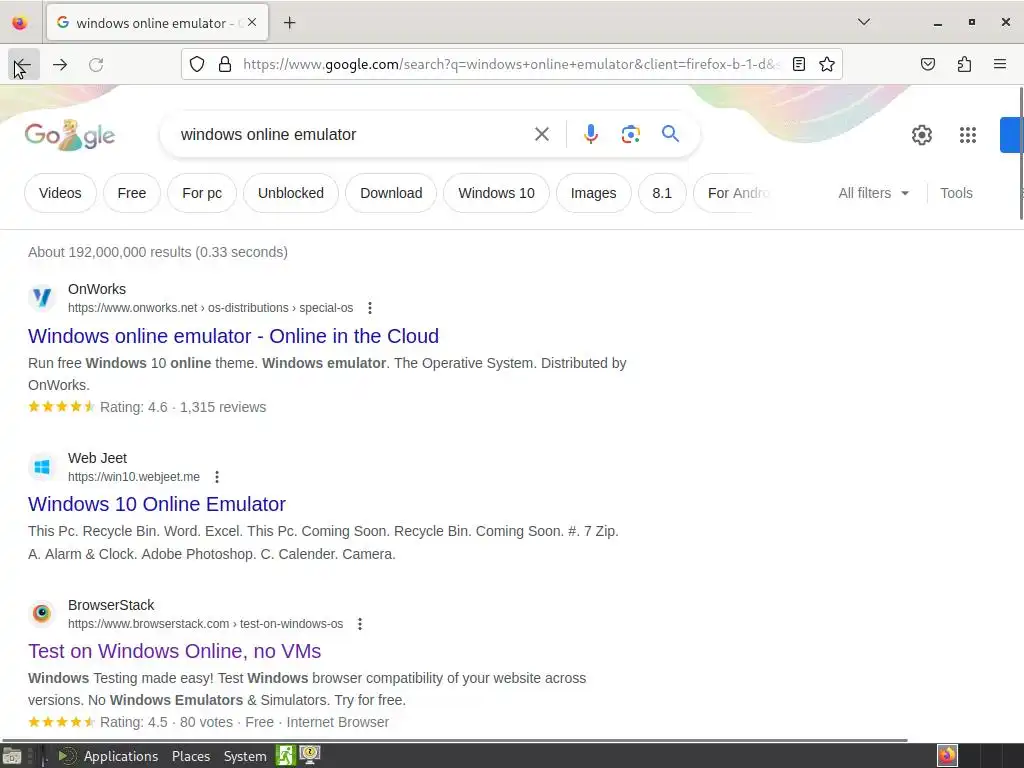1024x768 pixels.
Task: Expand the All filters dropdown
Action: point(873,193)
